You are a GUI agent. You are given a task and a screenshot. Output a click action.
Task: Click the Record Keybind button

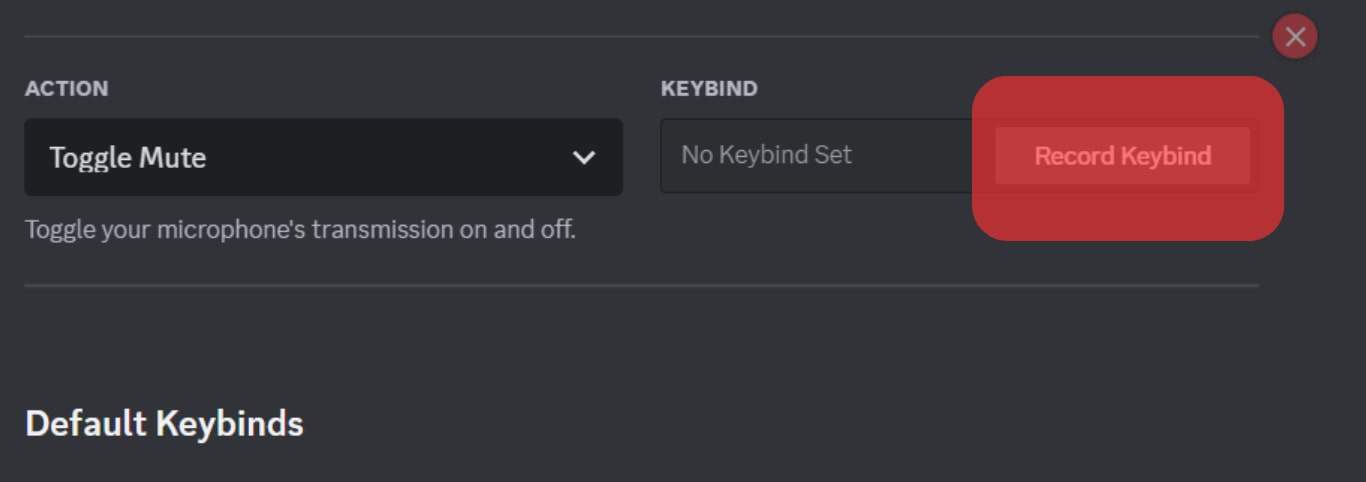click(x=1122, y=156)
